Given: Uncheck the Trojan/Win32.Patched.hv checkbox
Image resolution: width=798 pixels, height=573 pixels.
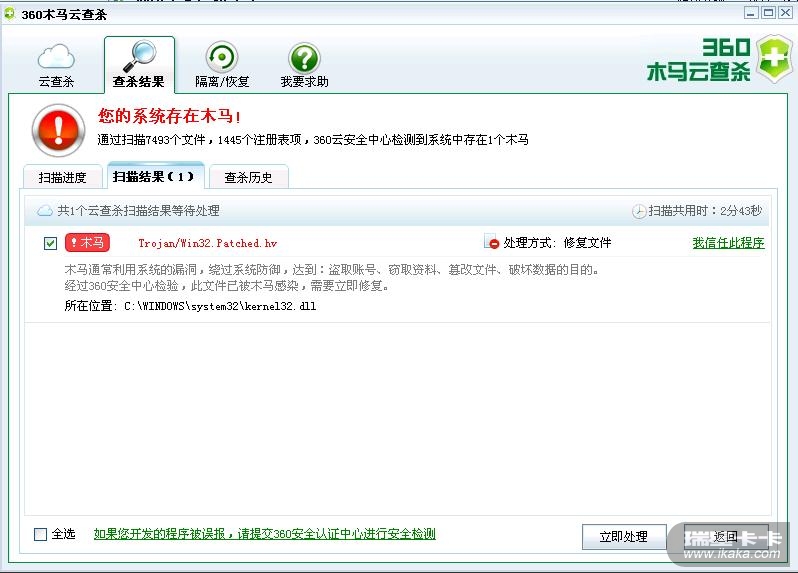Looking at the screenshot, I should [50, 243].
